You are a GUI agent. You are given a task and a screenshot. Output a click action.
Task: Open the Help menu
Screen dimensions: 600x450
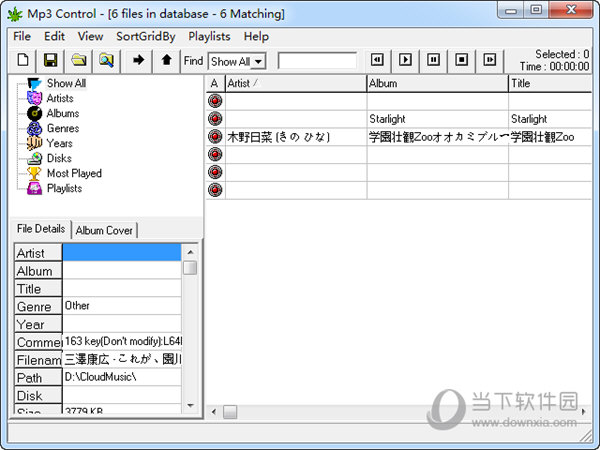(x=256, y=36)
